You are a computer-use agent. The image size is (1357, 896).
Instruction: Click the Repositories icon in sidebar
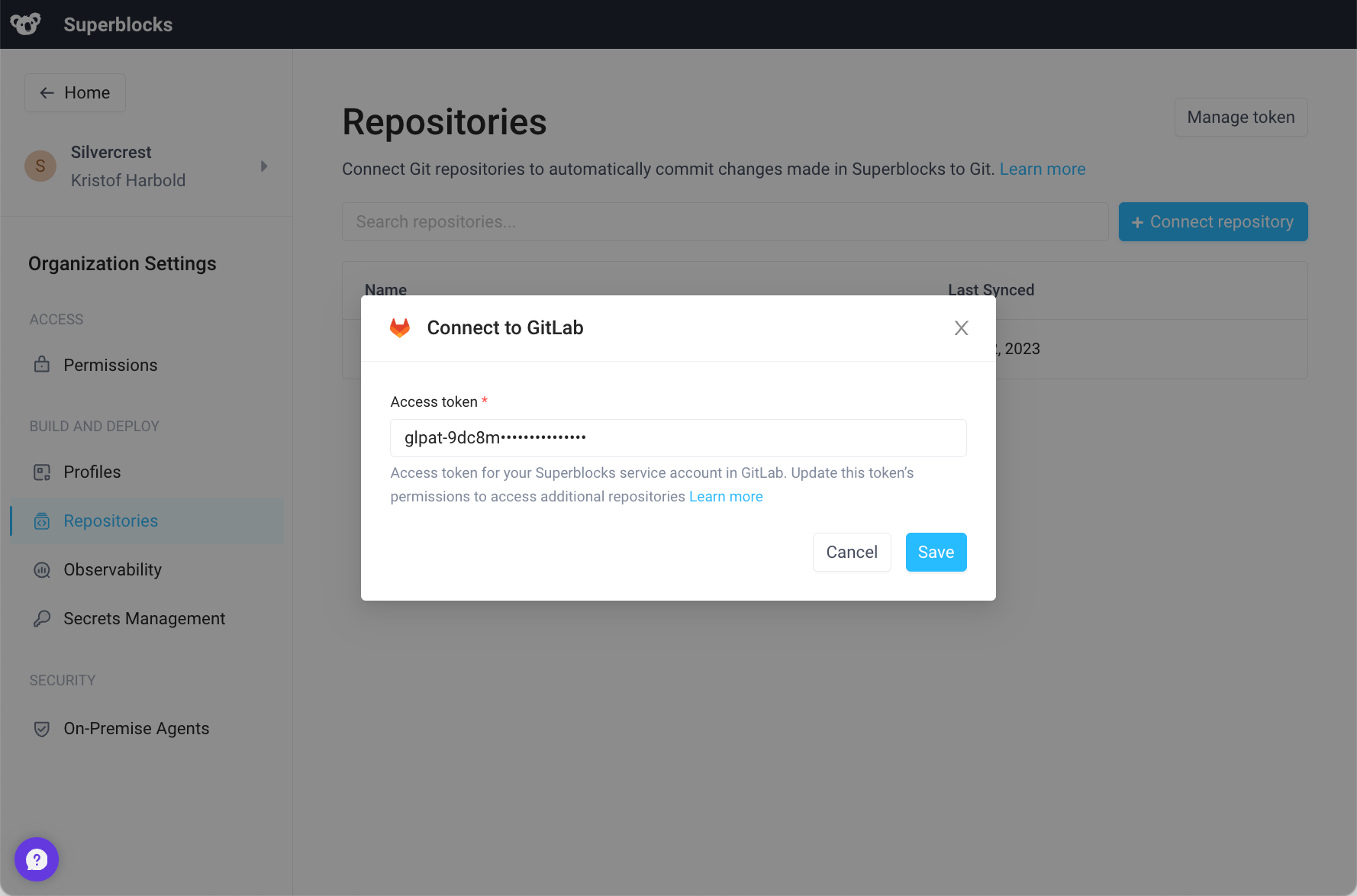tap(42, 521)
